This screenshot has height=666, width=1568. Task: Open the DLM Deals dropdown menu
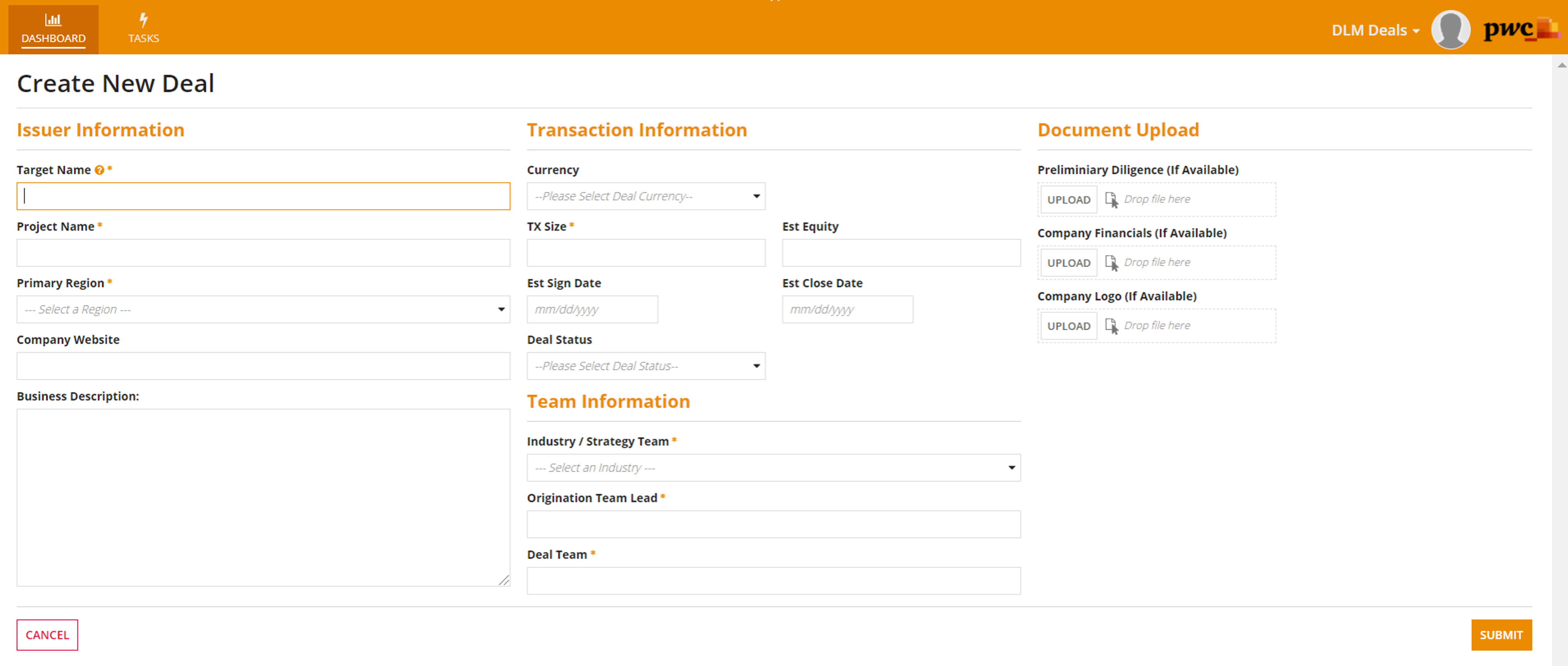1375,30
